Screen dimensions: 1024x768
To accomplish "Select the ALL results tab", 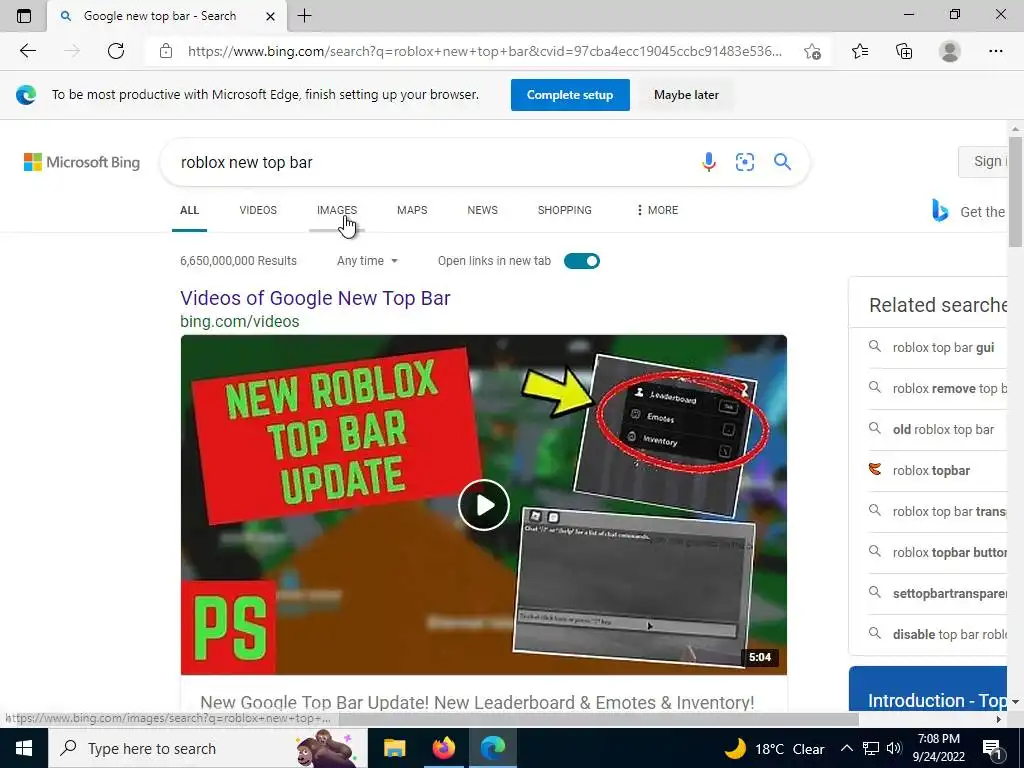I will pos(189,210).
